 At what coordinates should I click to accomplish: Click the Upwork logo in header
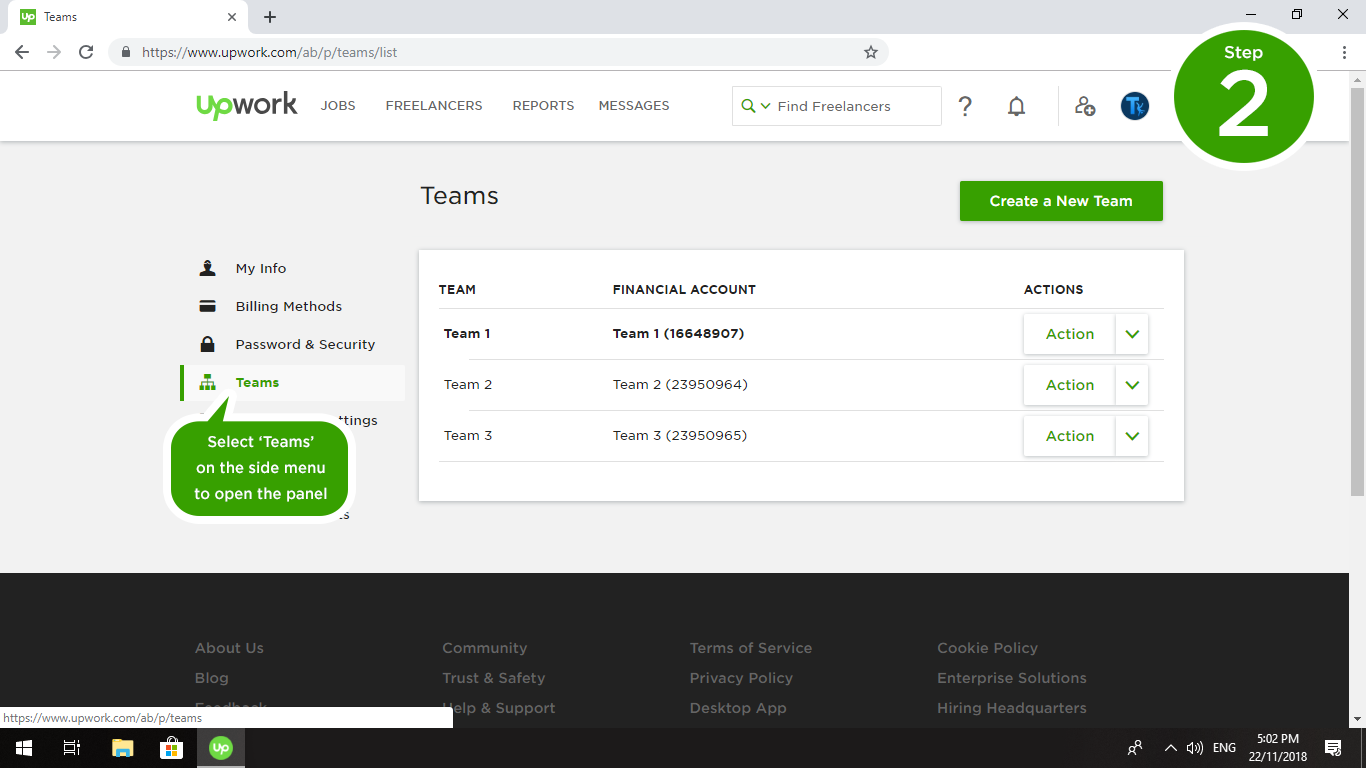click(247, 105)
